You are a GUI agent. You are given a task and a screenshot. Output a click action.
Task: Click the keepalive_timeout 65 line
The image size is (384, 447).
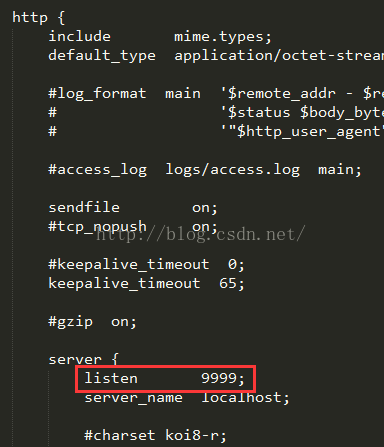[x=147, y=284]
